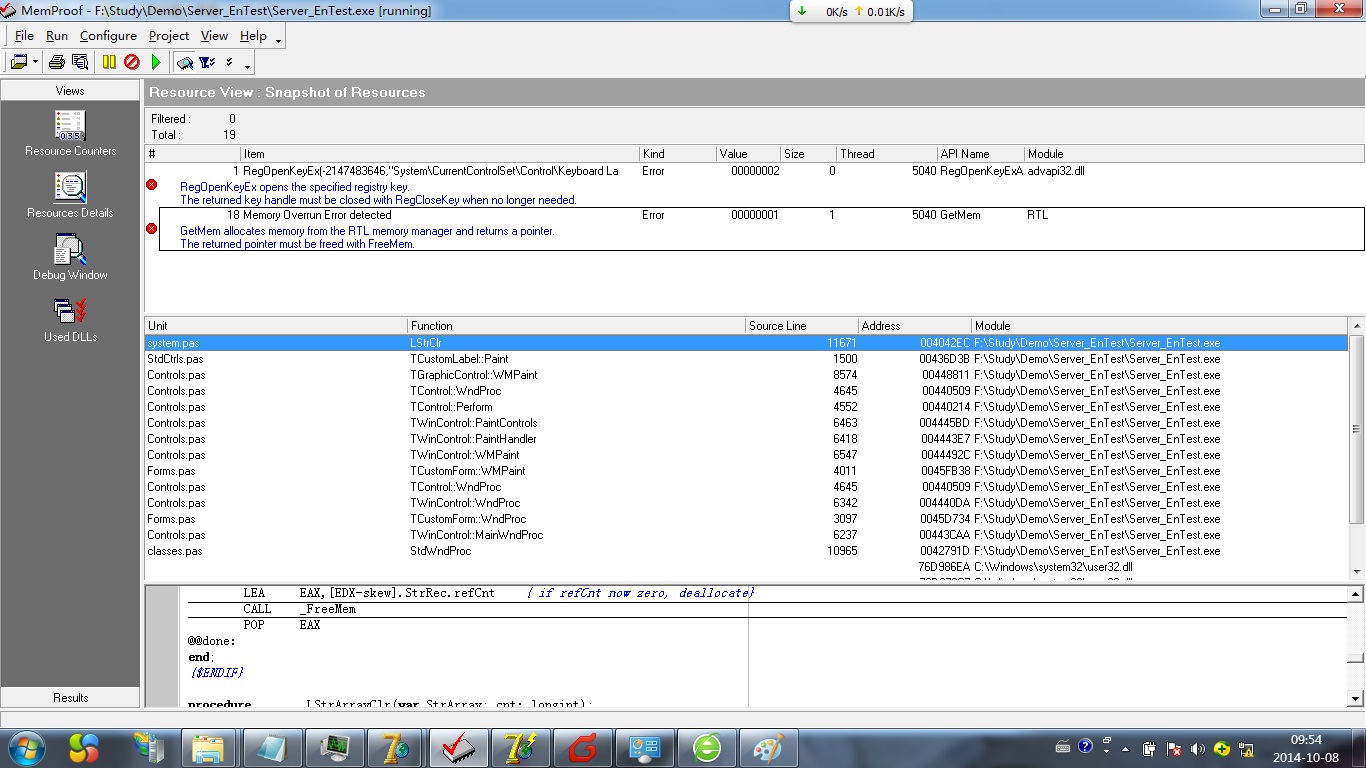Image resolution: width=1366 pixels, height=768 pixels.
Task: Open the file explorer folder taskbar icon
Action: (x=209, y=748)
